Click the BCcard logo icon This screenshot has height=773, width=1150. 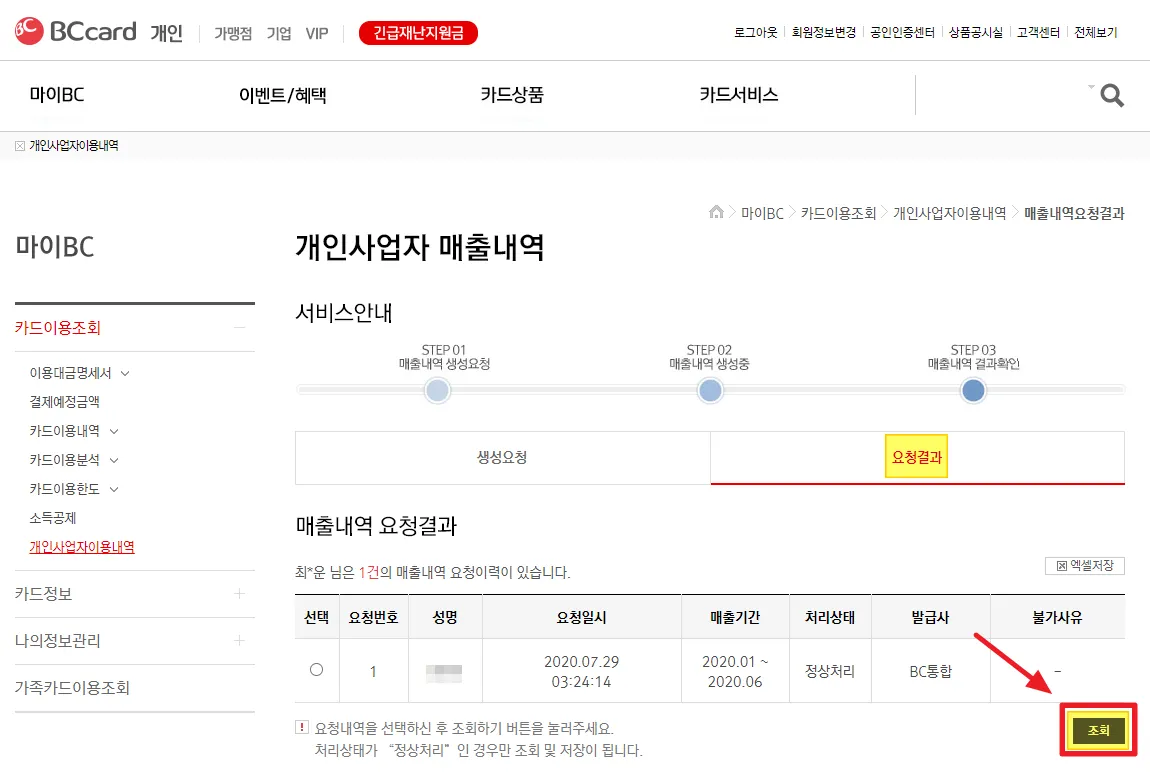[x=29, y=31]
